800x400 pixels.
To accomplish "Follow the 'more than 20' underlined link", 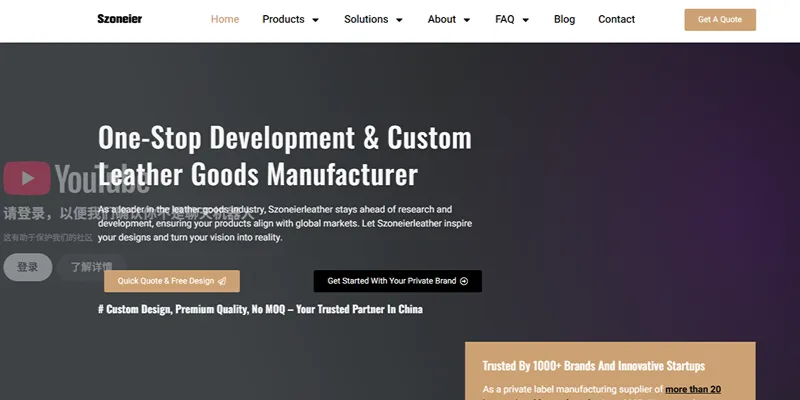I will 693,389.
